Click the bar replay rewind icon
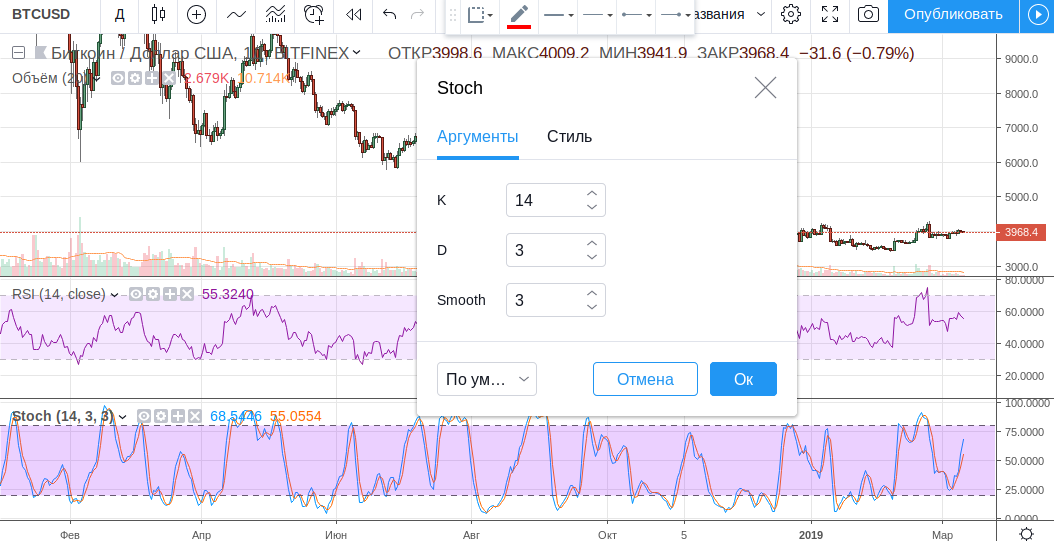 tap(352, 14)
